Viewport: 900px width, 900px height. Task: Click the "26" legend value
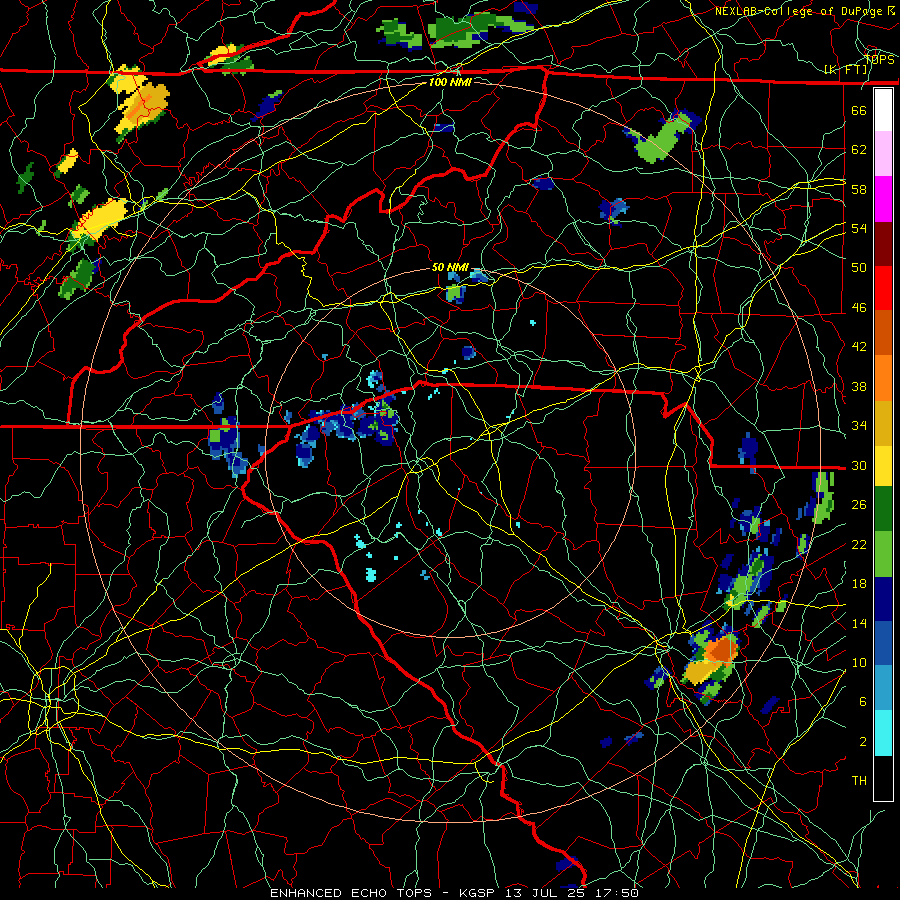[859, 505]
